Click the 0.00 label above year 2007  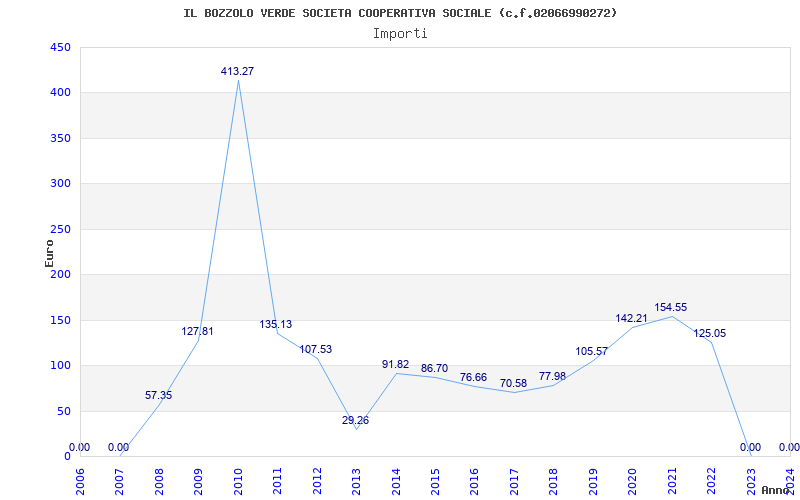coord(118,447)
